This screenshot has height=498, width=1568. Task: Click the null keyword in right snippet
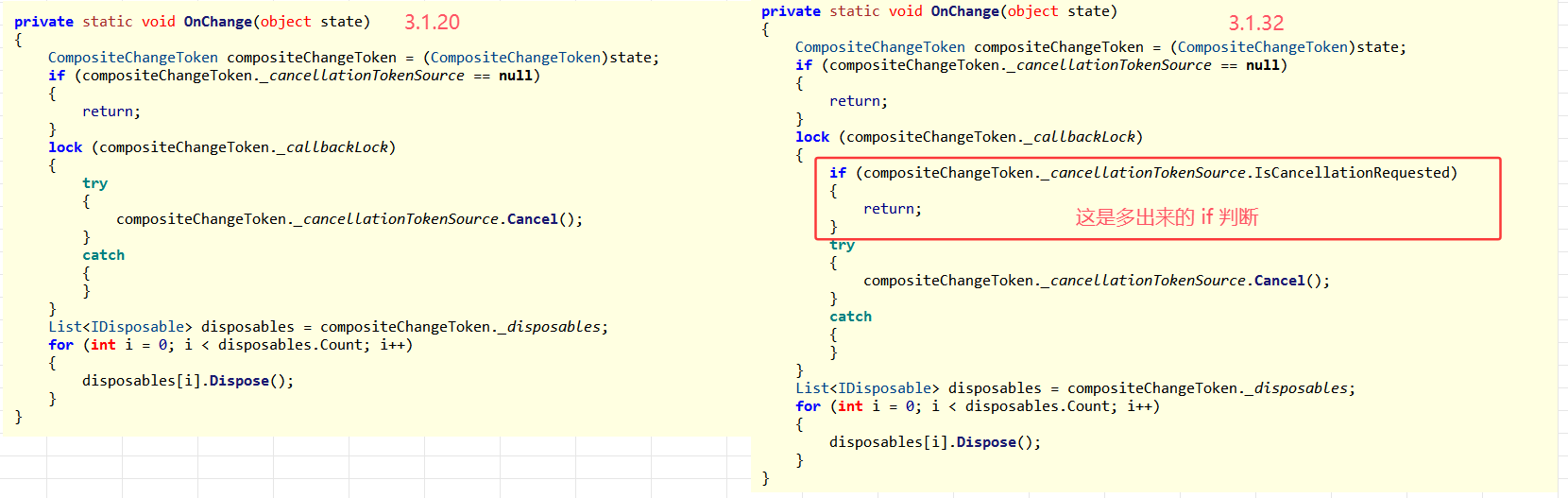(x=1262, y=65)
